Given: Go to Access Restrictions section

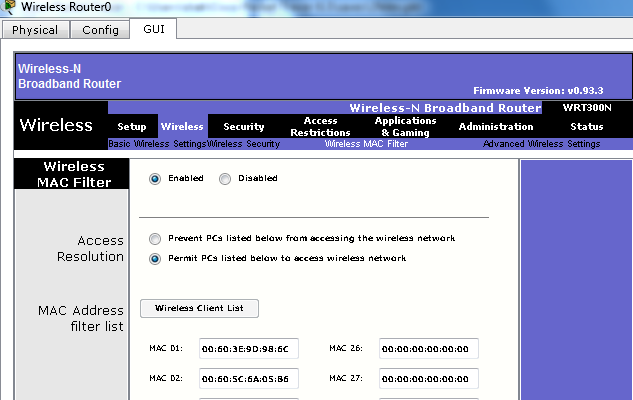Looking at the screenshot, I should tap(320, 127).
